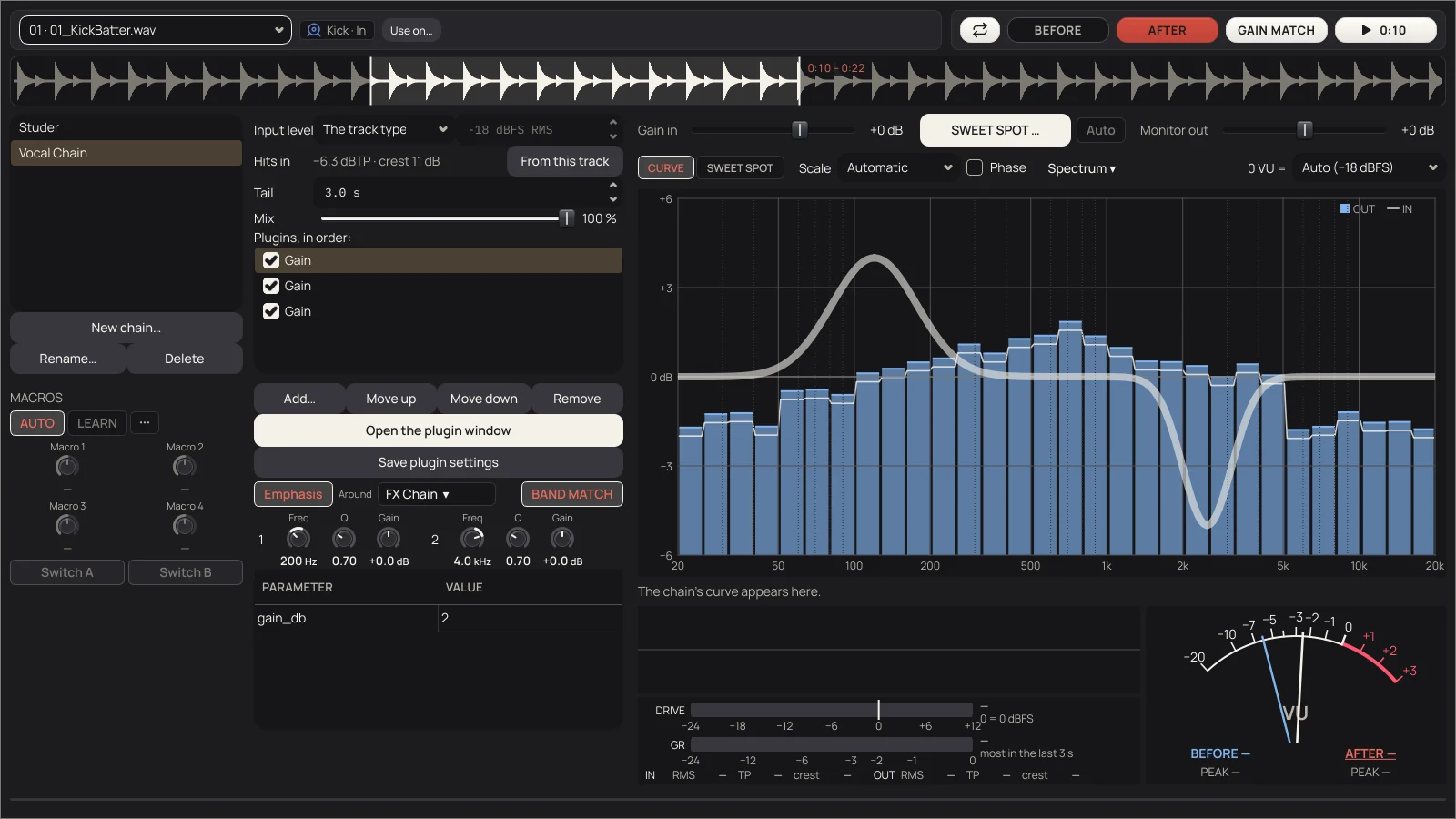Viewport: 1456px width, 819px height.
Task: Remove the selected plugin
Action: [x=577, y=399]
